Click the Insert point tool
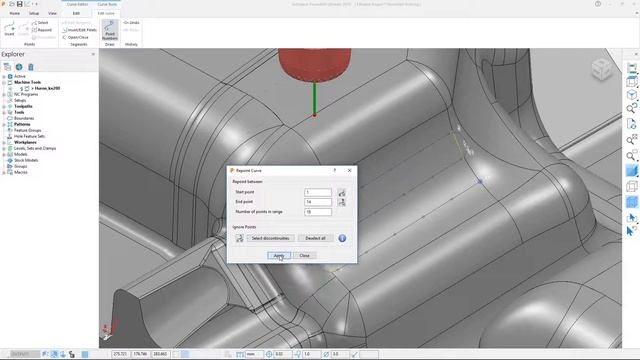The image size is (640, 360). [9, 29]
